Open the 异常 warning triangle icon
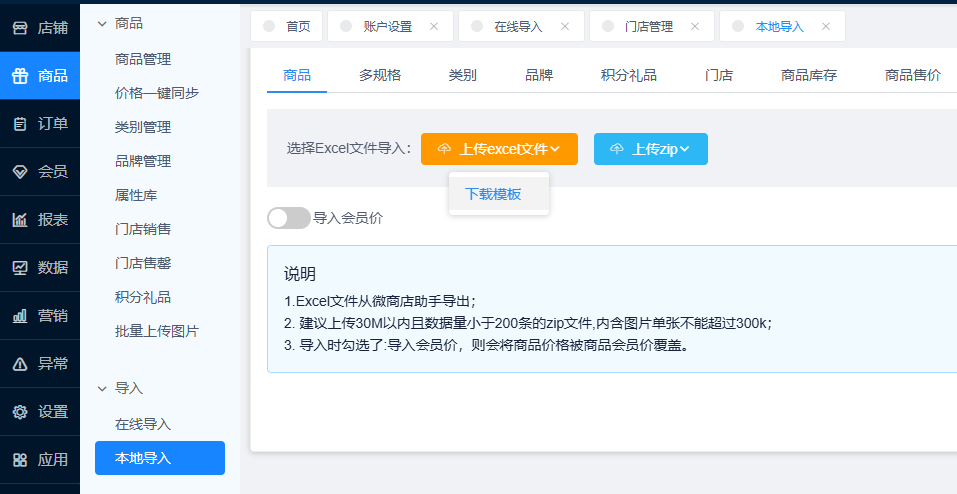This screenshot has height=494, width=957. coord(20,364)
